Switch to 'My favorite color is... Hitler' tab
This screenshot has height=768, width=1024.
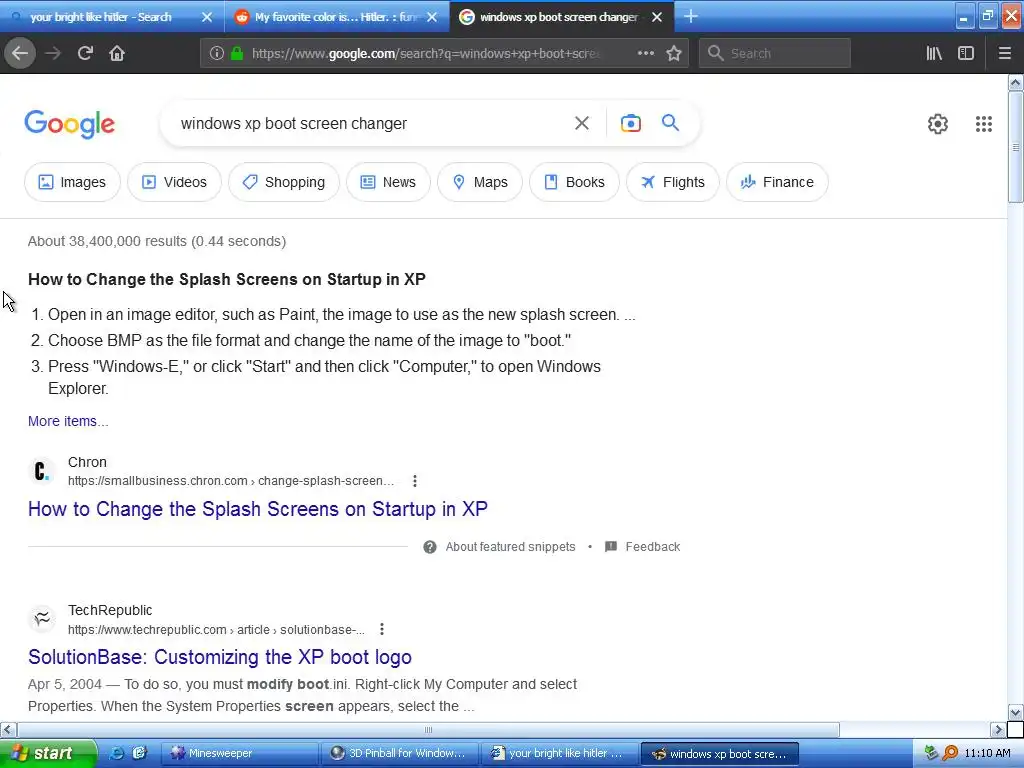click(336, 17)
